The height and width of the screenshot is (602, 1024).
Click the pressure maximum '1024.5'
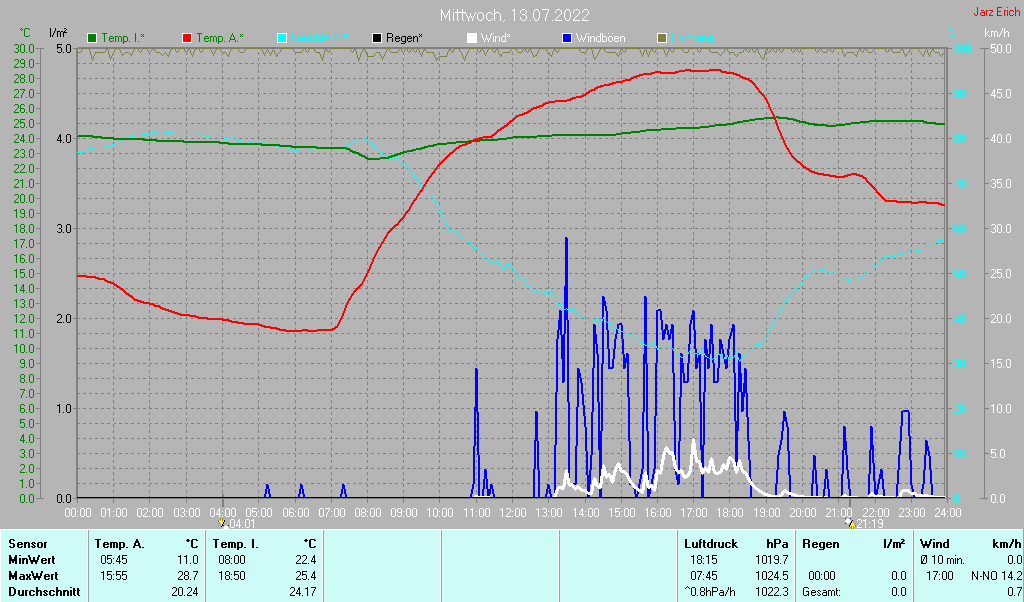click(771, 577)
